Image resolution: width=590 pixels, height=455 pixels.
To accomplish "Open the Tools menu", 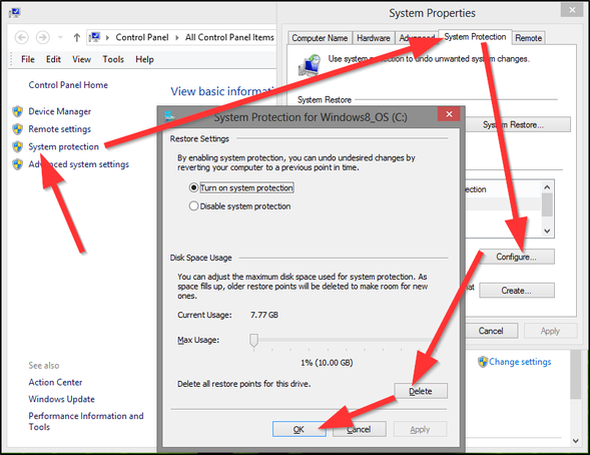I will coord(113,59).
